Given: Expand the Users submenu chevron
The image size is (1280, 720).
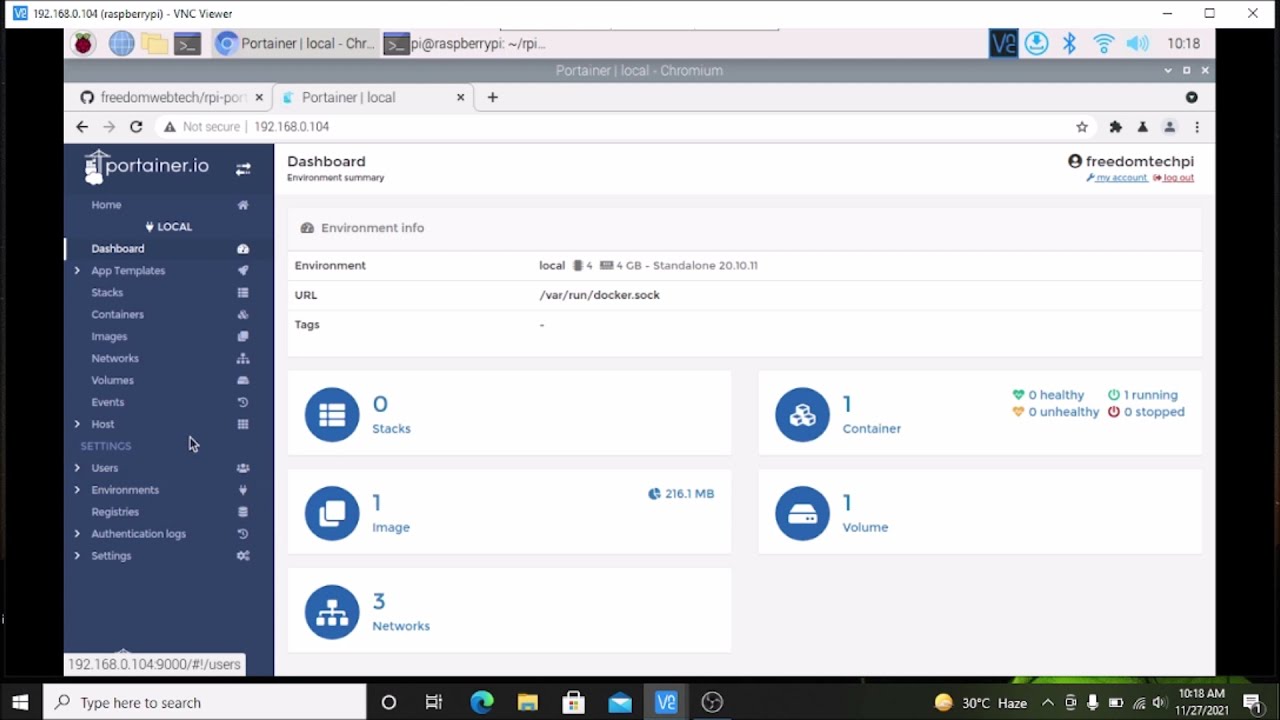Looking at the screenshot, I should pyautogui.click(x=77, y=469).
